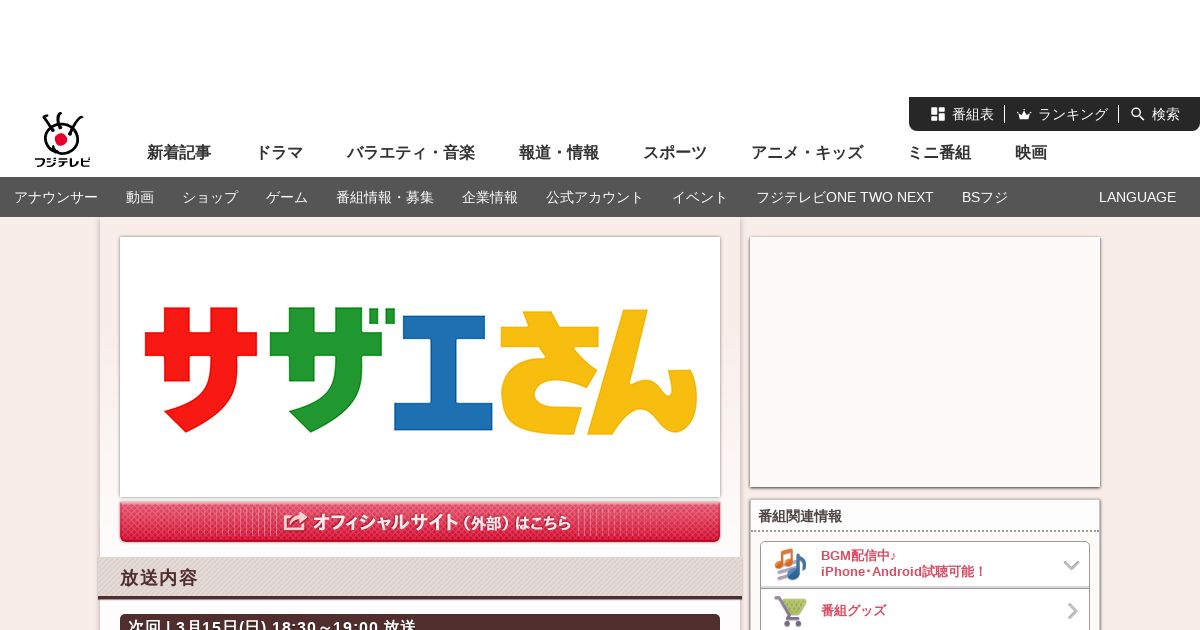Click the 番組表 text link
1200x630 pixels.
(x=973, y=114)
